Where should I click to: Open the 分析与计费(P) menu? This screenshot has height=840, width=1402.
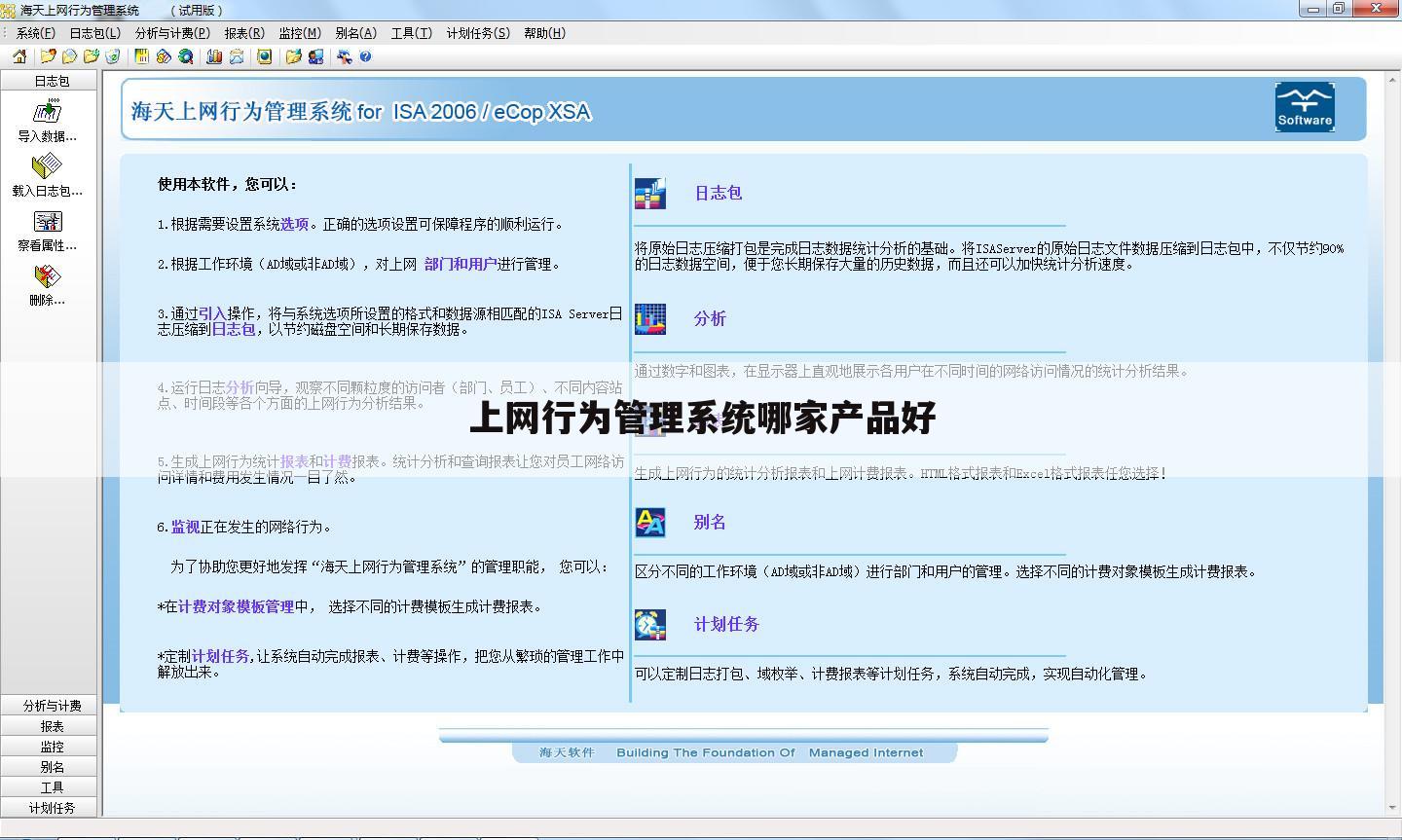point(172,33)
